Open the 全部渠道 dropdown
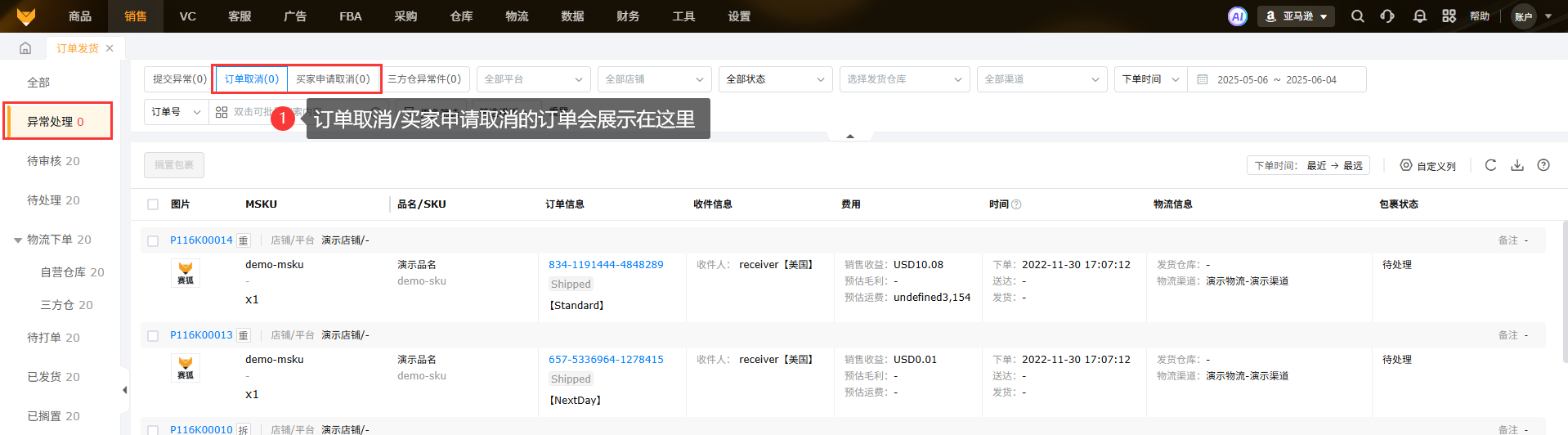Screen dimensions: 1568x435 (x=1042, y=79)
